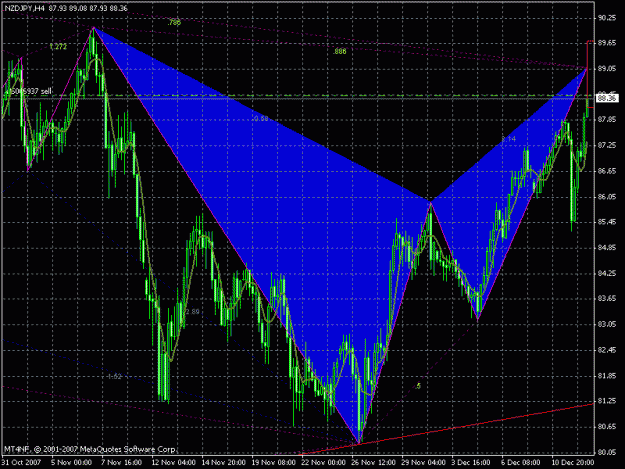
Task: Click the '5 Nov 00:00' time label
Action: (x=72, y=462)
